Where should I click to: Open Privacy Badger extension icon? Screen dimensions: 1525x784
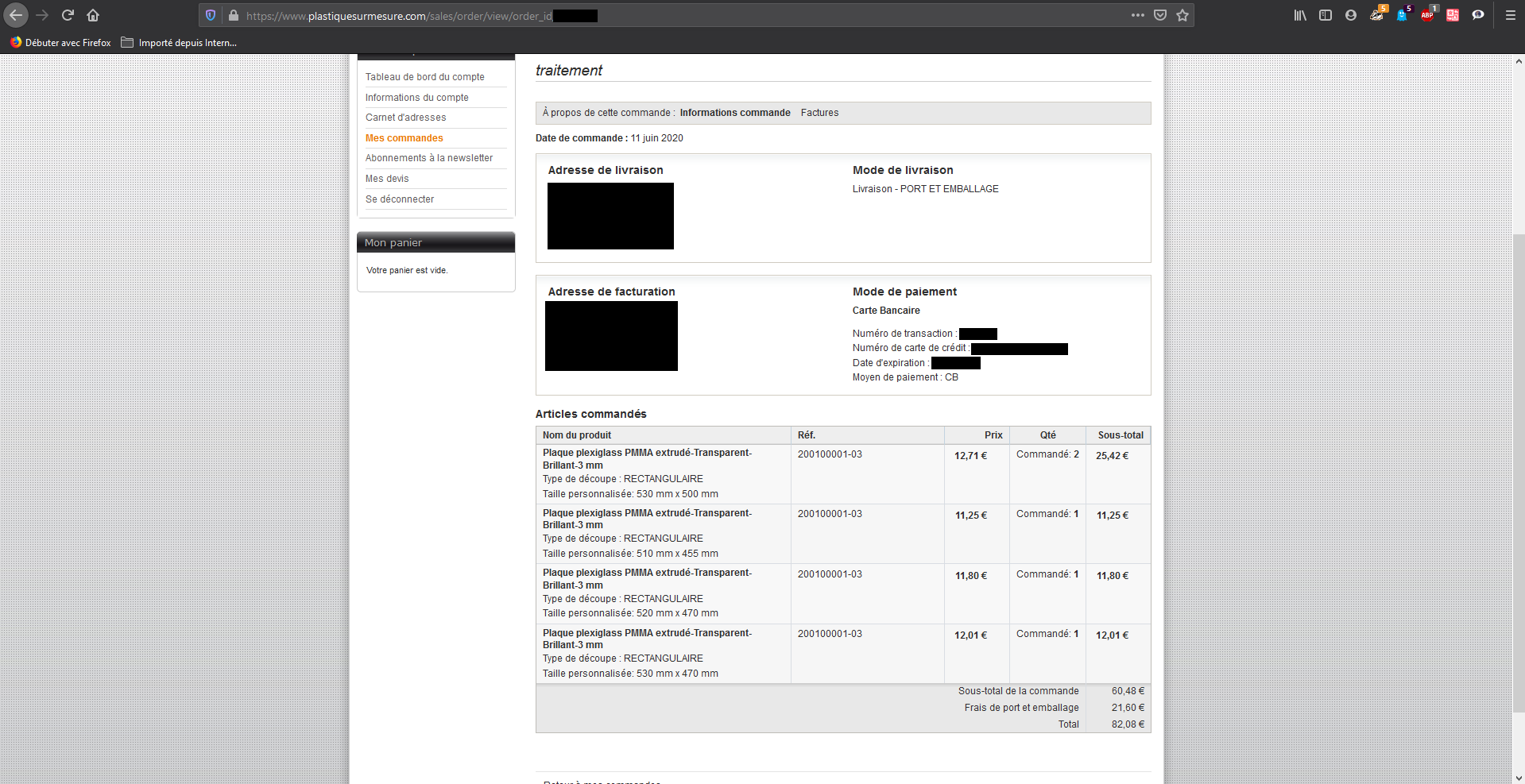(1376, 15)
